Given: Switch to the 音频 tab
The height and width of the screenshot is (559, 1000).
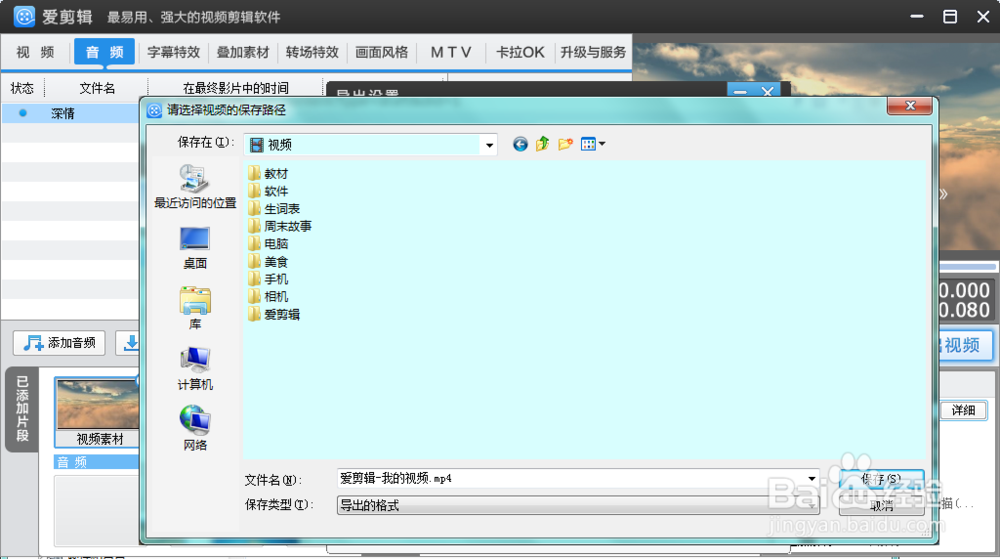Looking at the screenshot, I should point(104,52).
